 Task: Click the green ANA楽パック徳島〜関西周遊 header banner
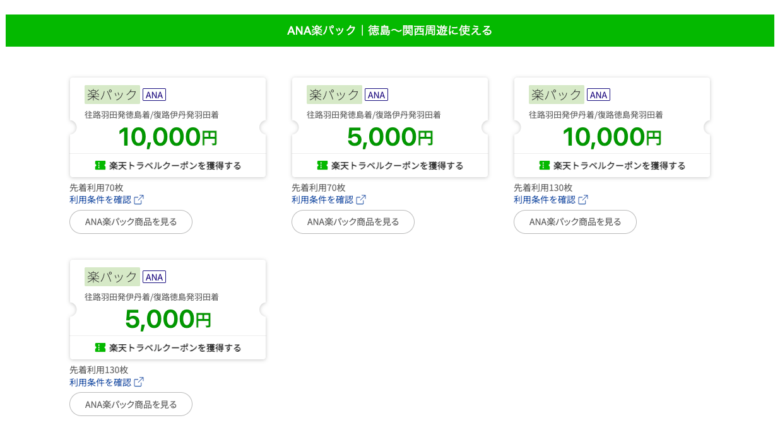(x=390, y=30)
